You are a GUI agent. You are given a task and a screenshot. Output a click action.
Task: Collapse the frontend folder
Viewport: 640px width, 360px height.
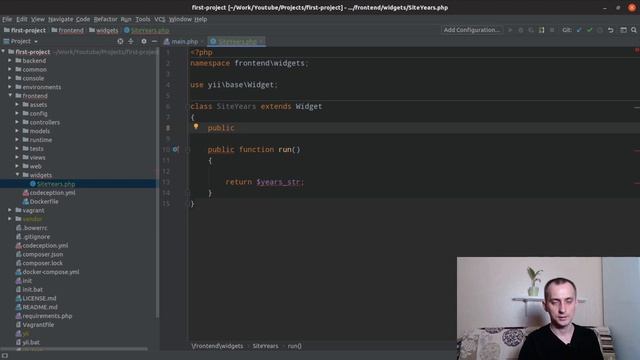(10, 95)
